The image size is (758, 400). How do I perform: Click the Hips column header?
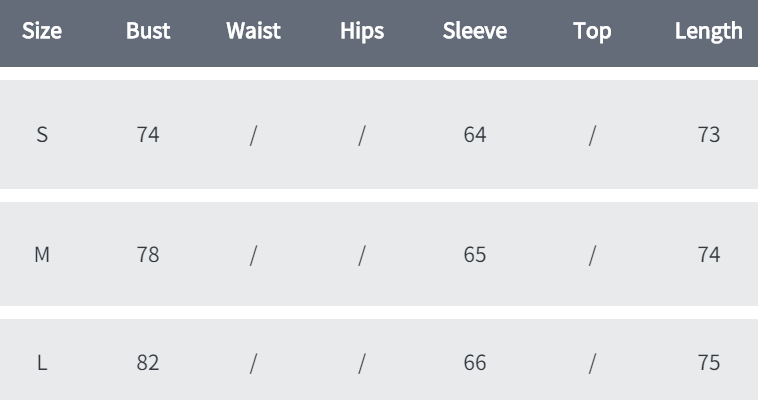(362, 32)
